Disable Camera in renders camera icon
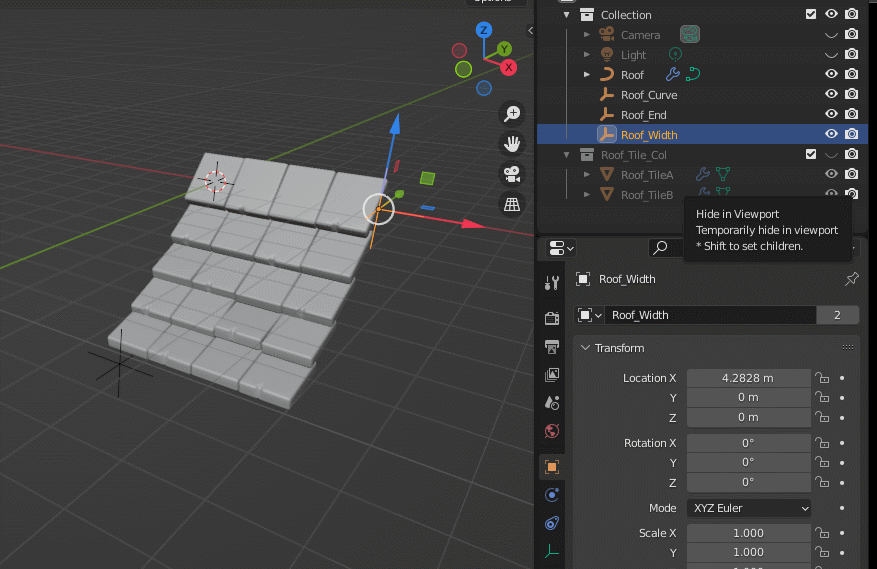 [852, 34]
